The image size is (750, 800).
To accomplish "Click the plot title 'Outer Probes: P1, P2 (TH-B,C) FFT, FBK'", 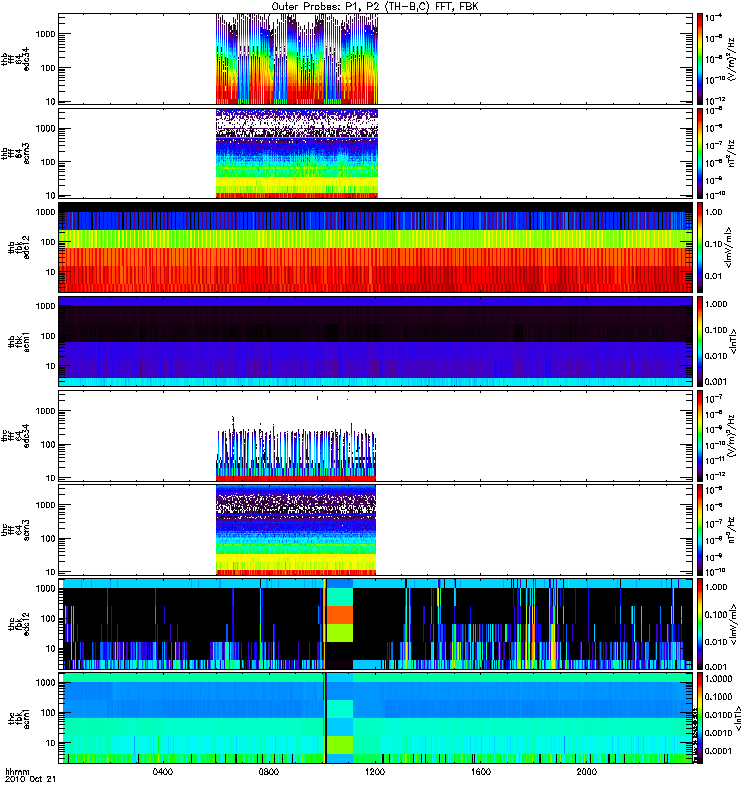I will (374, 7).
